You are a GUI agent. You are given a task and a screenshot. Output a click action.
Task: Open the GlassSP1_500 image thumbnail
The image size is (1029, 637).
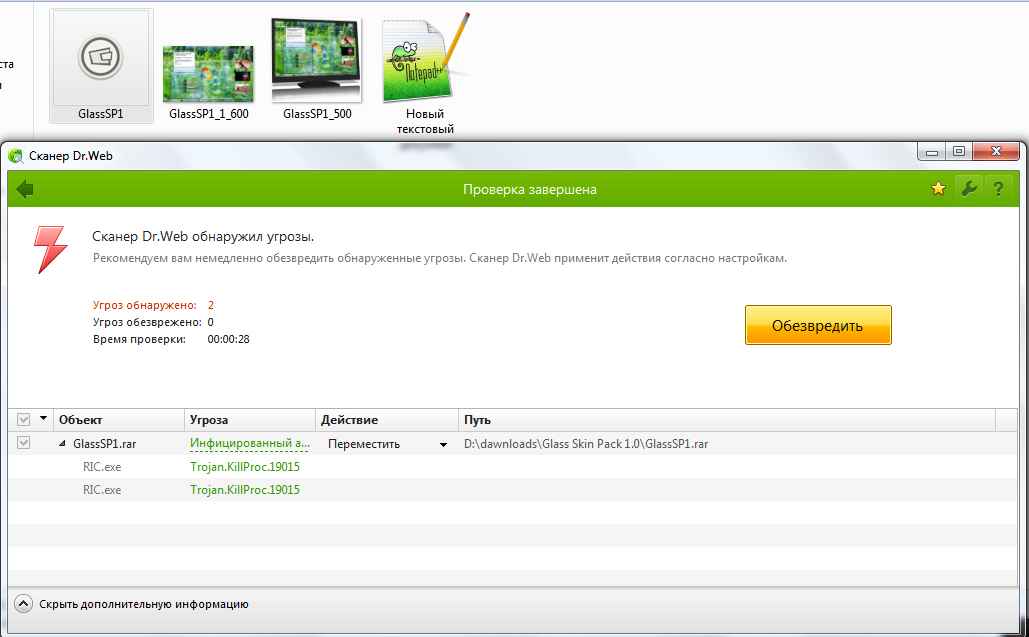317,60
